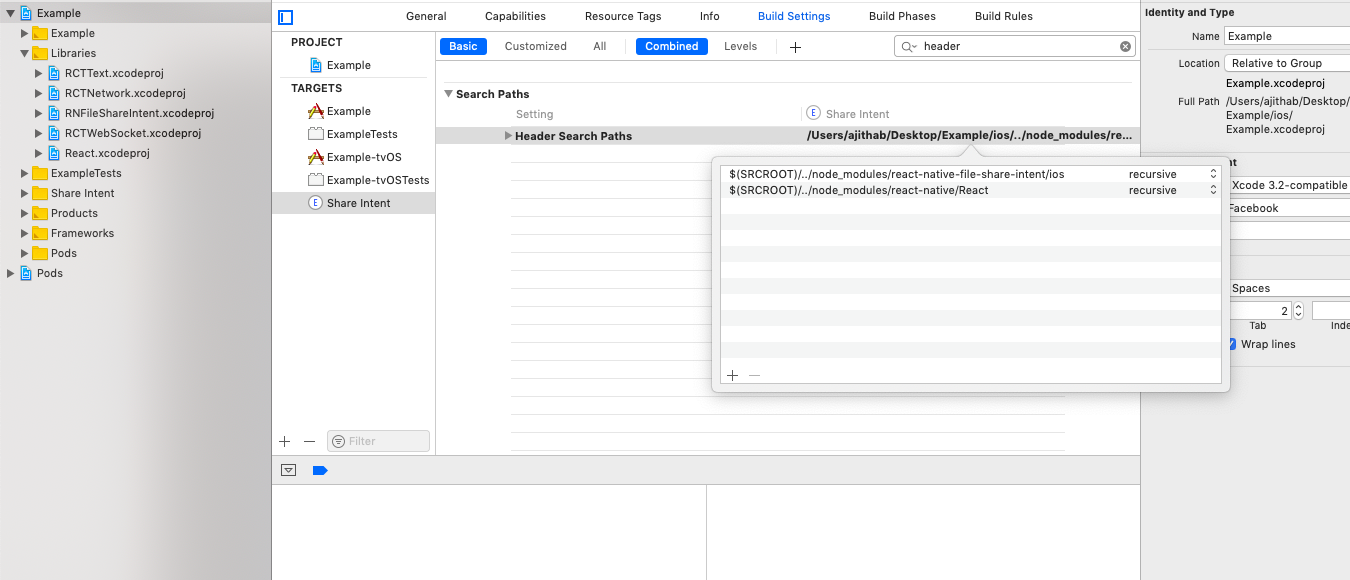Clear the header search field
Screen dimensions: 1350x580
[x=1125, y=46]
